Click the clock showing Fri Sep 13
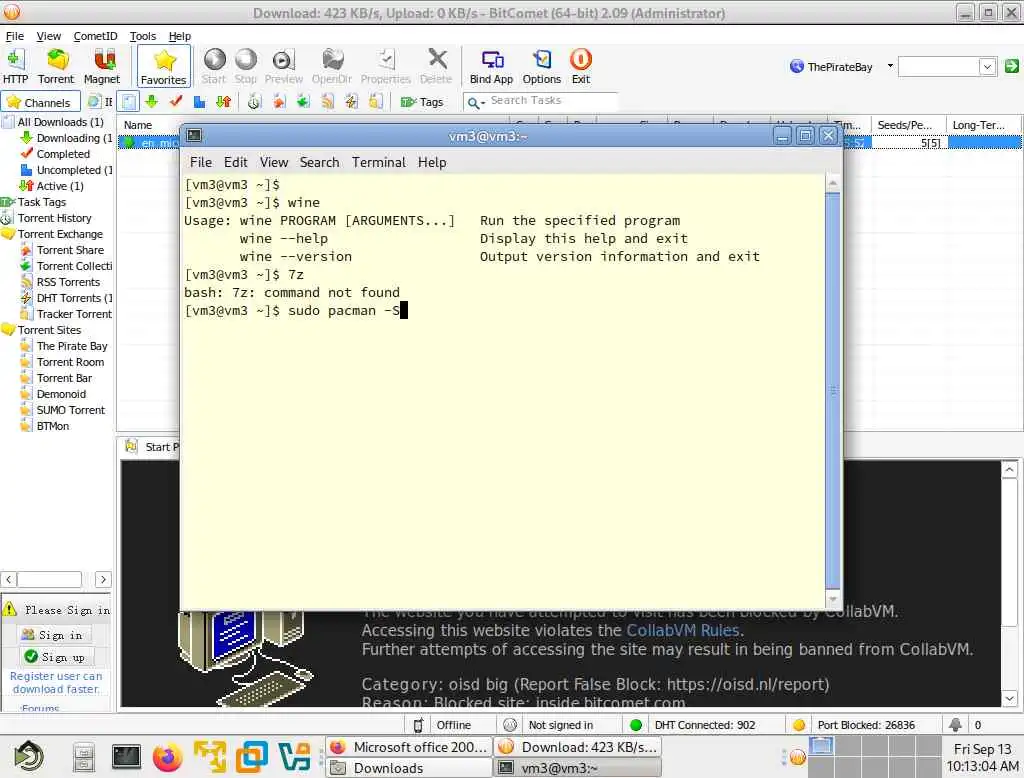Screen dimensions: 1024x778 pyautogui.click(x=982, y=757)
